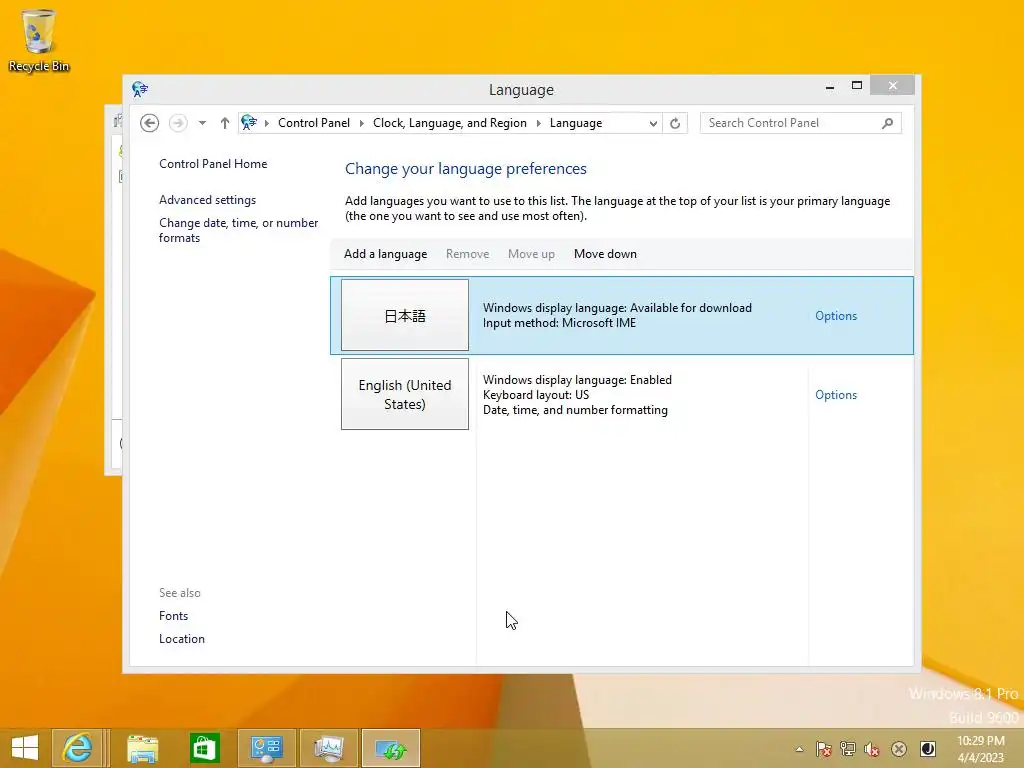Launch Internet Explorer from taskbar
This screenshot has width=1024, height=768.
(77, 748)
